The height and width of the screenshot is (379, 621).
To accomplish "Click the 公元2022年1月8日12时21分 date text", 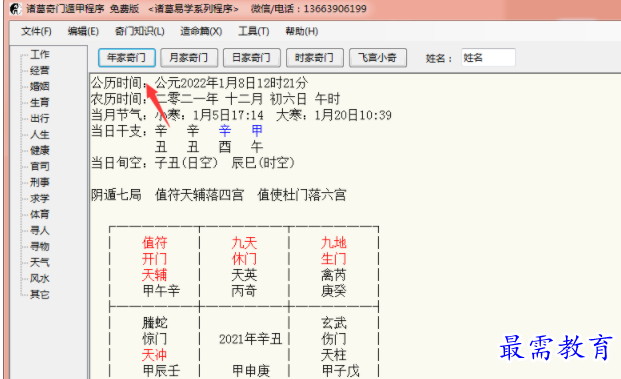I will tap(231, 83).
